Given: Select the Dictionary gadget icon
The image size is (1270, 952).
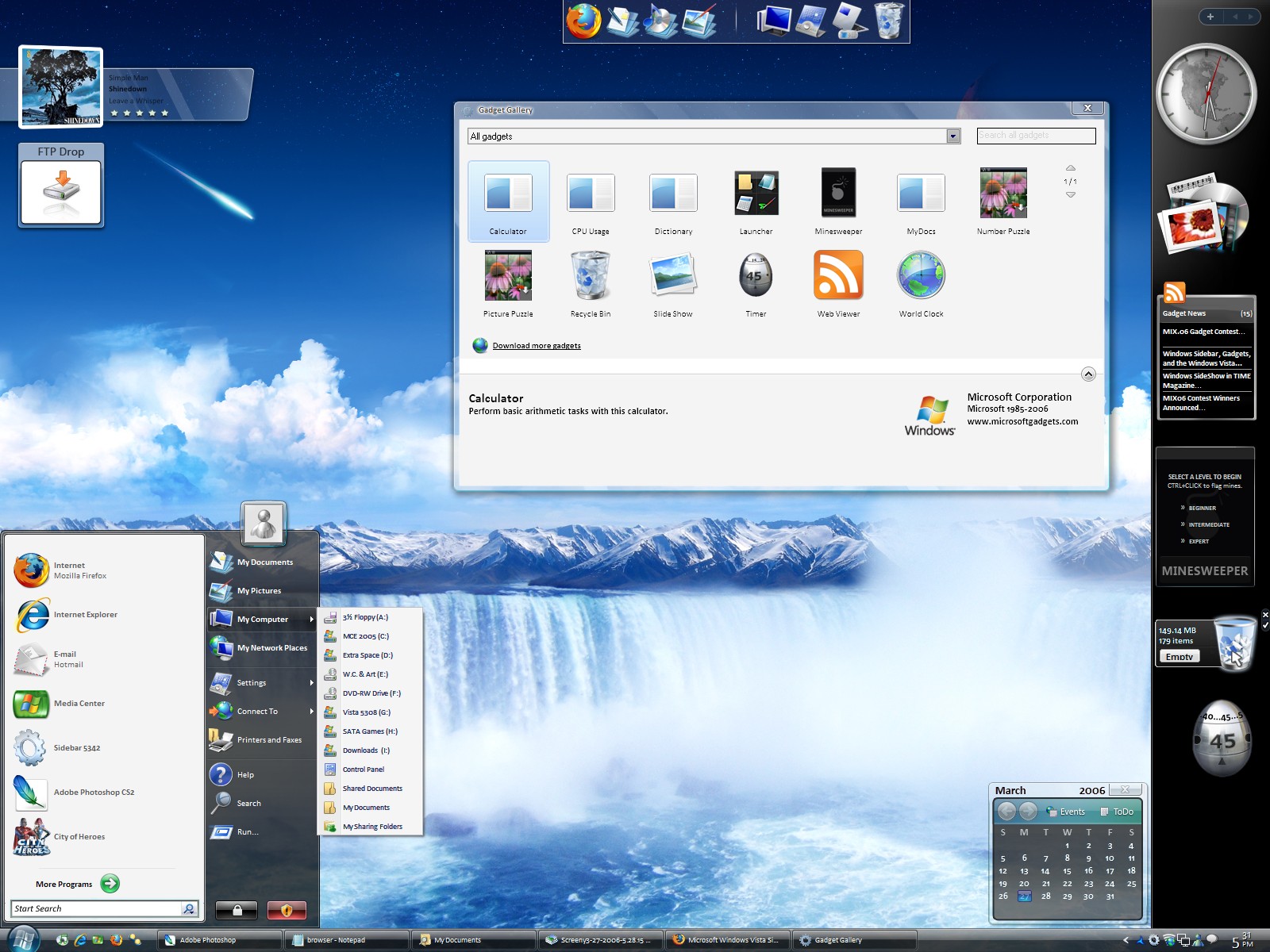Looking at the screenshot, I should [673, 194].
